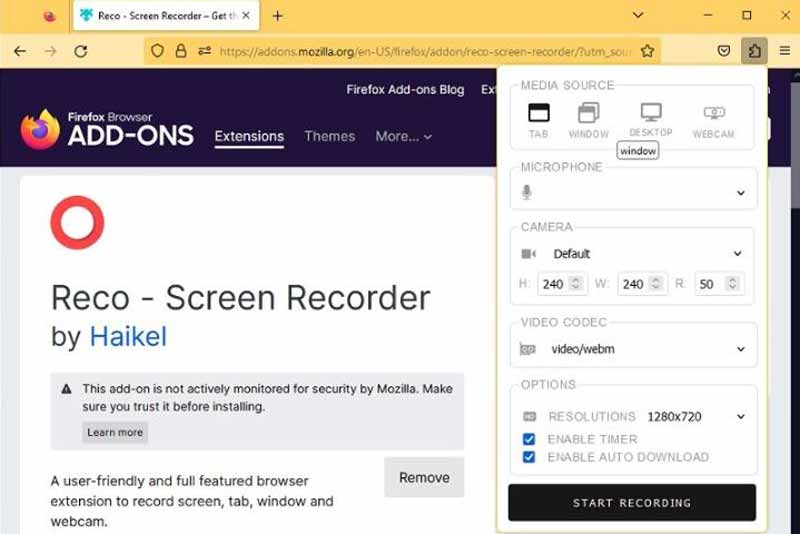Viewport: 800px width, 534px height.
Task: Click the Firefox Add-ons logo
Action: (107, 130)
